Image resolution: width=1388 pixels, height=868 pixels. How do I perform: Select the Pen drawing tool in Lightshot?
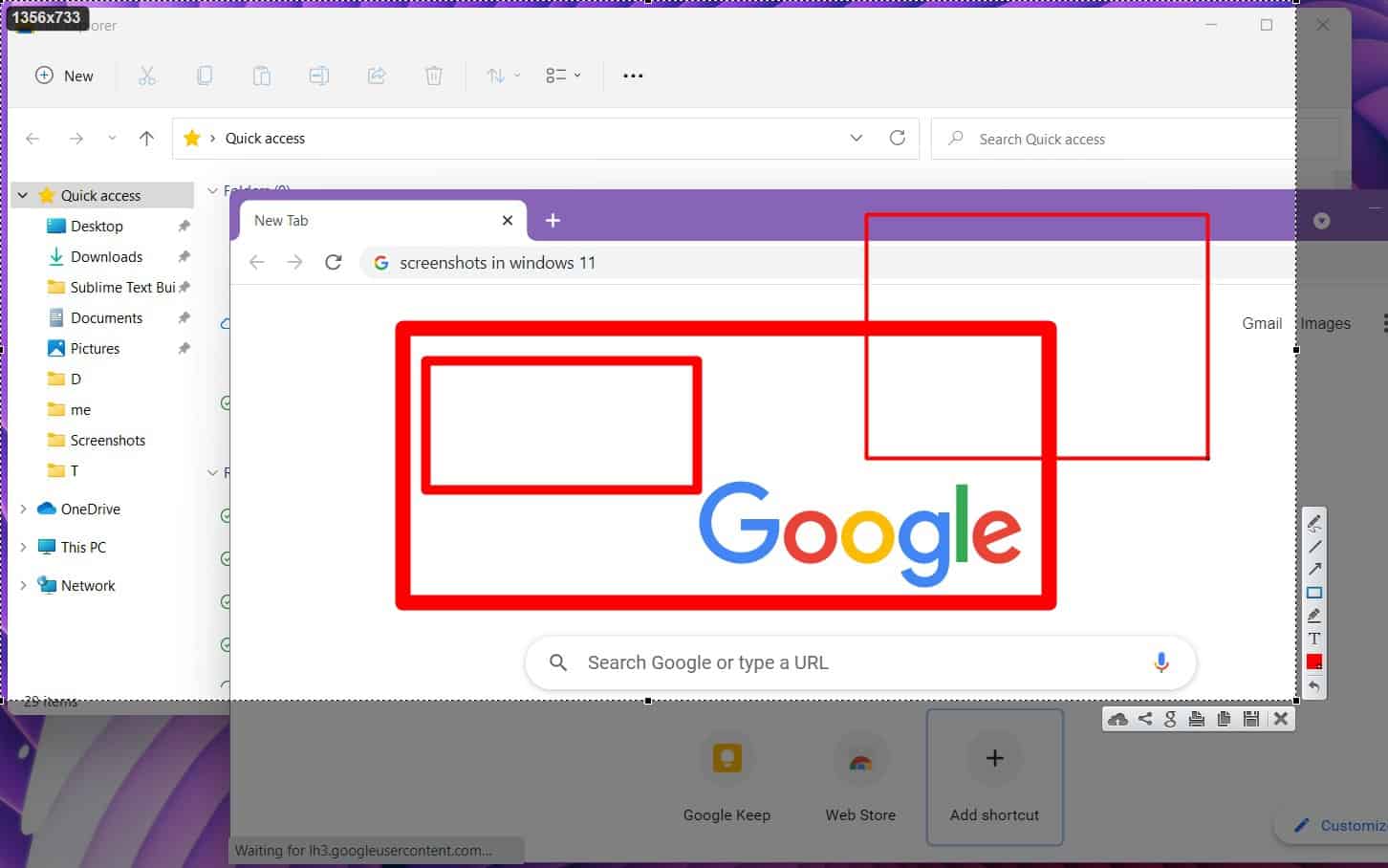pyautogui.click(x=1314, y=523)
